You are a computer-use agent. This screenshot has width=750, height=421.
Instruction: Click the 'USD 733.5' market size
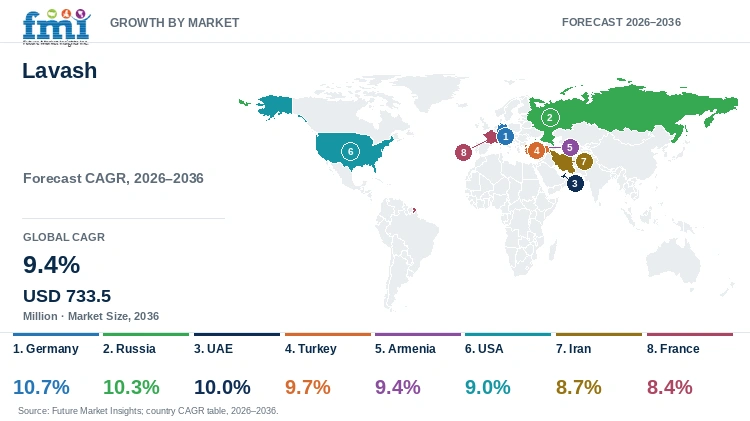pyautogui.click(x=67, y=296)
